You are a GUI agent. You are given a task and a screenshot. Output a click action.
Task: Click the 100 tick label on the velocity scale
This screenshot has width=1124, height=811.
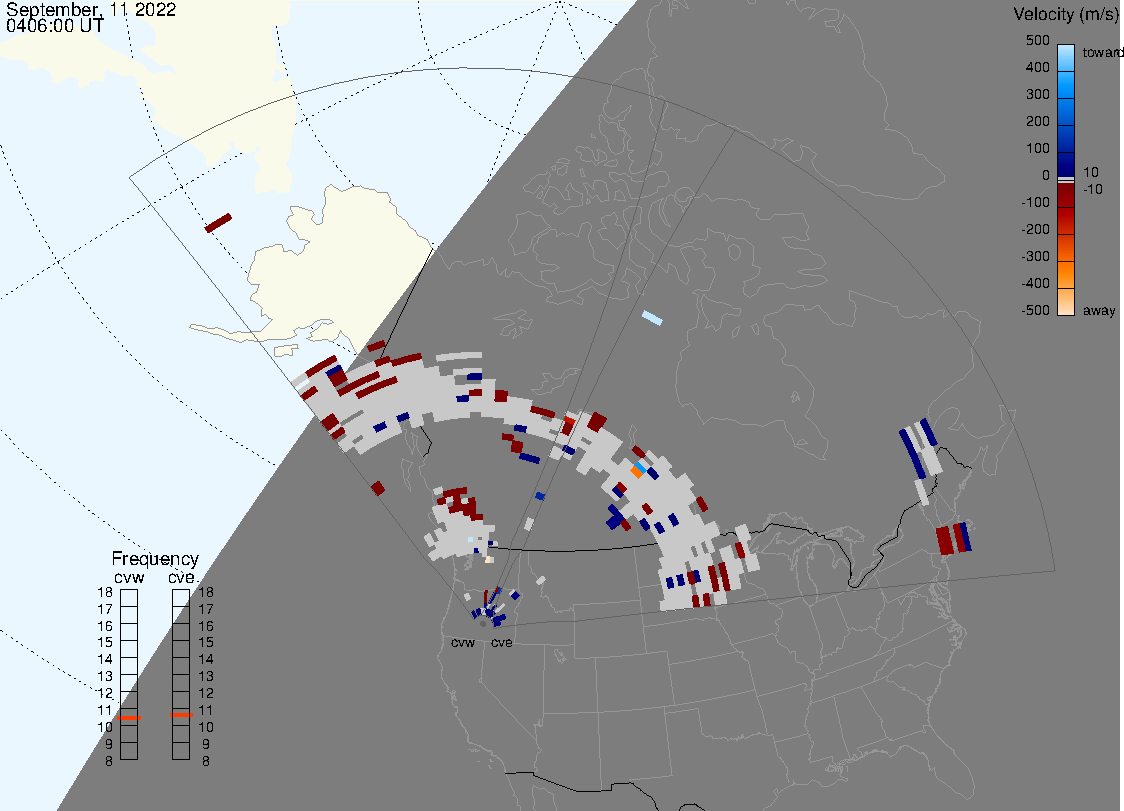1037,148
